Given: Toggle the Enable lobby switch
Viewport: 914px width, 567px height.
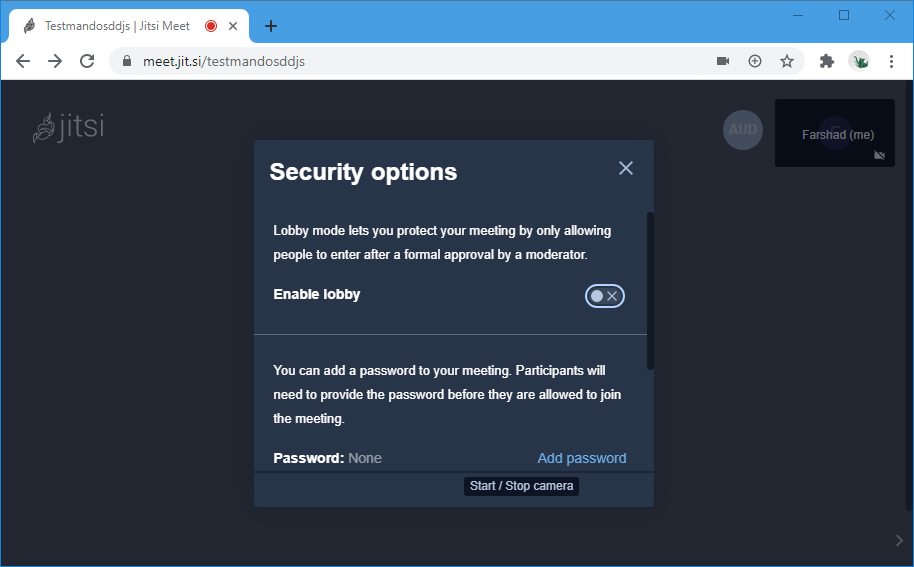Looking at the screenshot, I should click(x=605, y=295).
